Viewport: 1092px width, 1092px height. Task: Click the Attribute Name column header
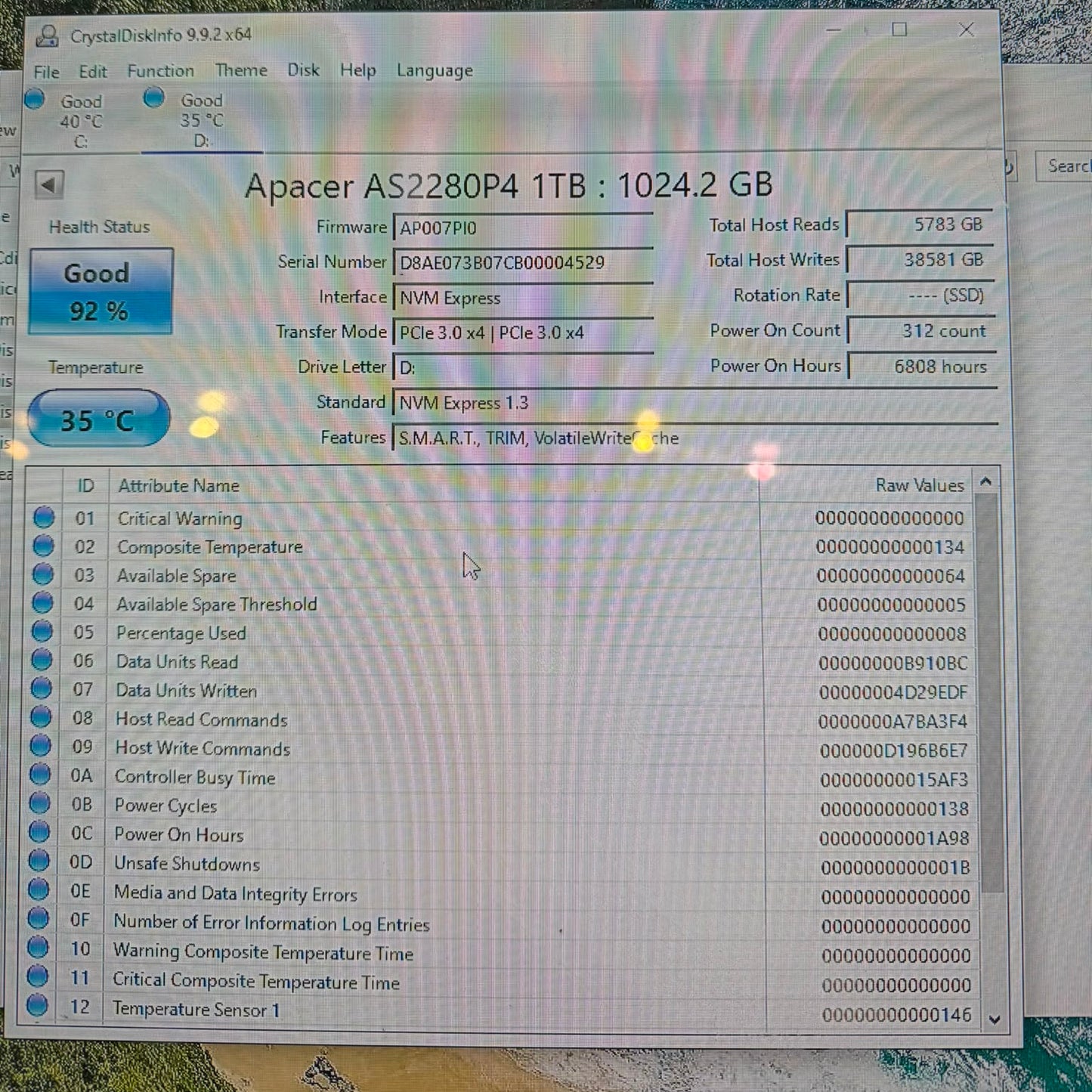point(434,486)
